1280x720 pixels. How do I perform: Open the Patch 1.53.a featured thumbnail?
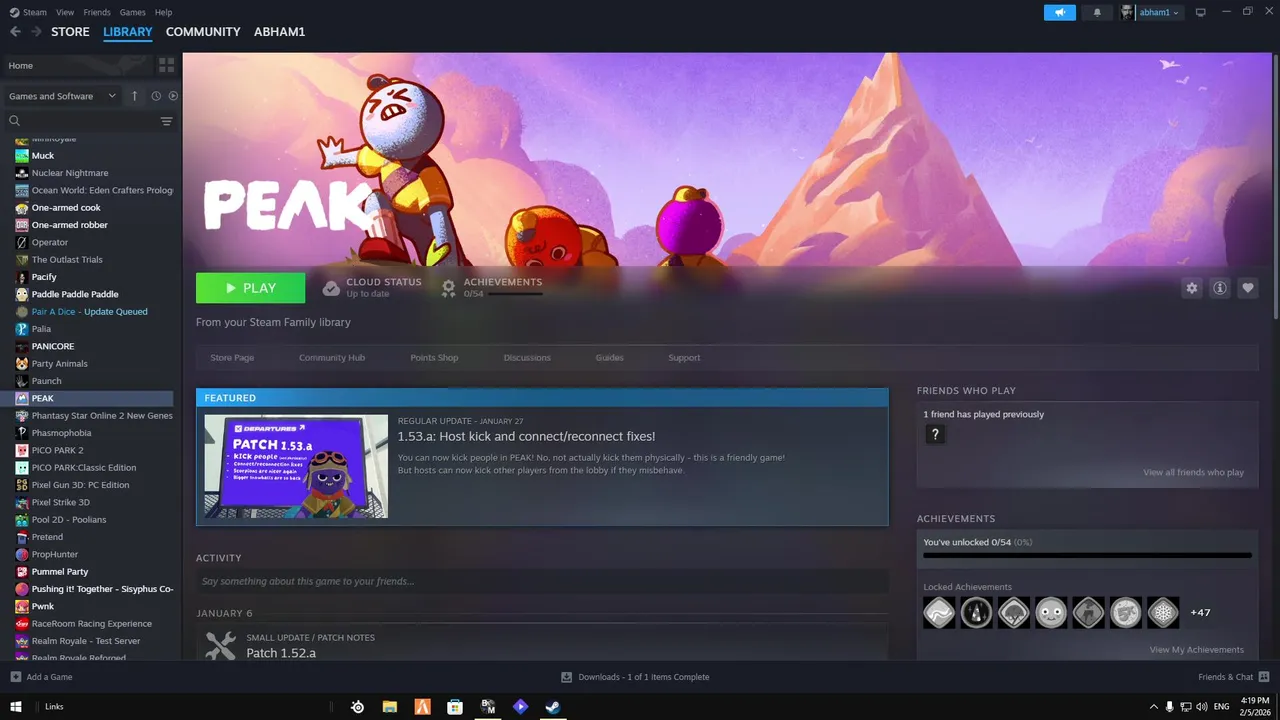(296, 466)
